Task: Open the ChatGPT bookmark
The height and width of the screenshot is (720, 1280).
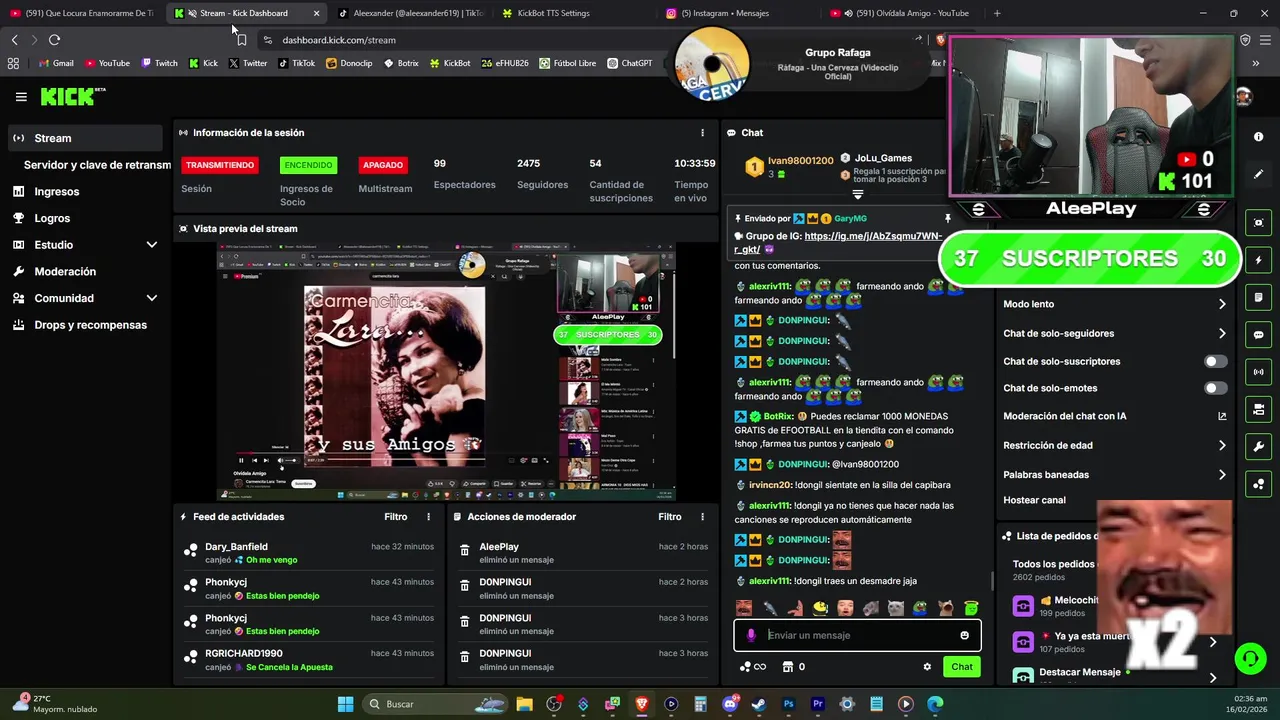Action: [x=629, y=63]
